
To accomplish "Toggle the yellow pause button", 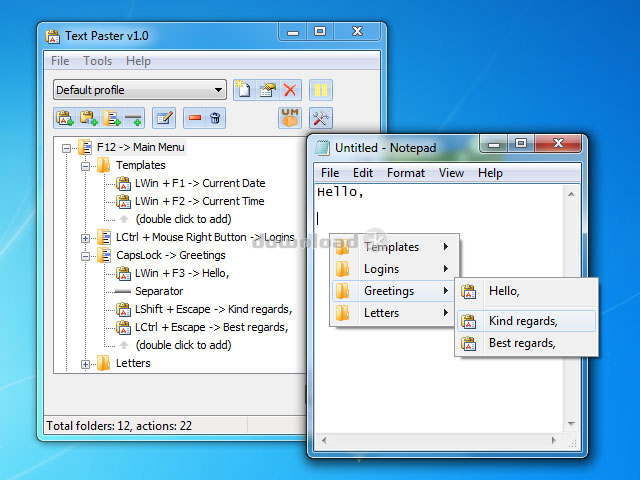I will [x=320, y=90].
